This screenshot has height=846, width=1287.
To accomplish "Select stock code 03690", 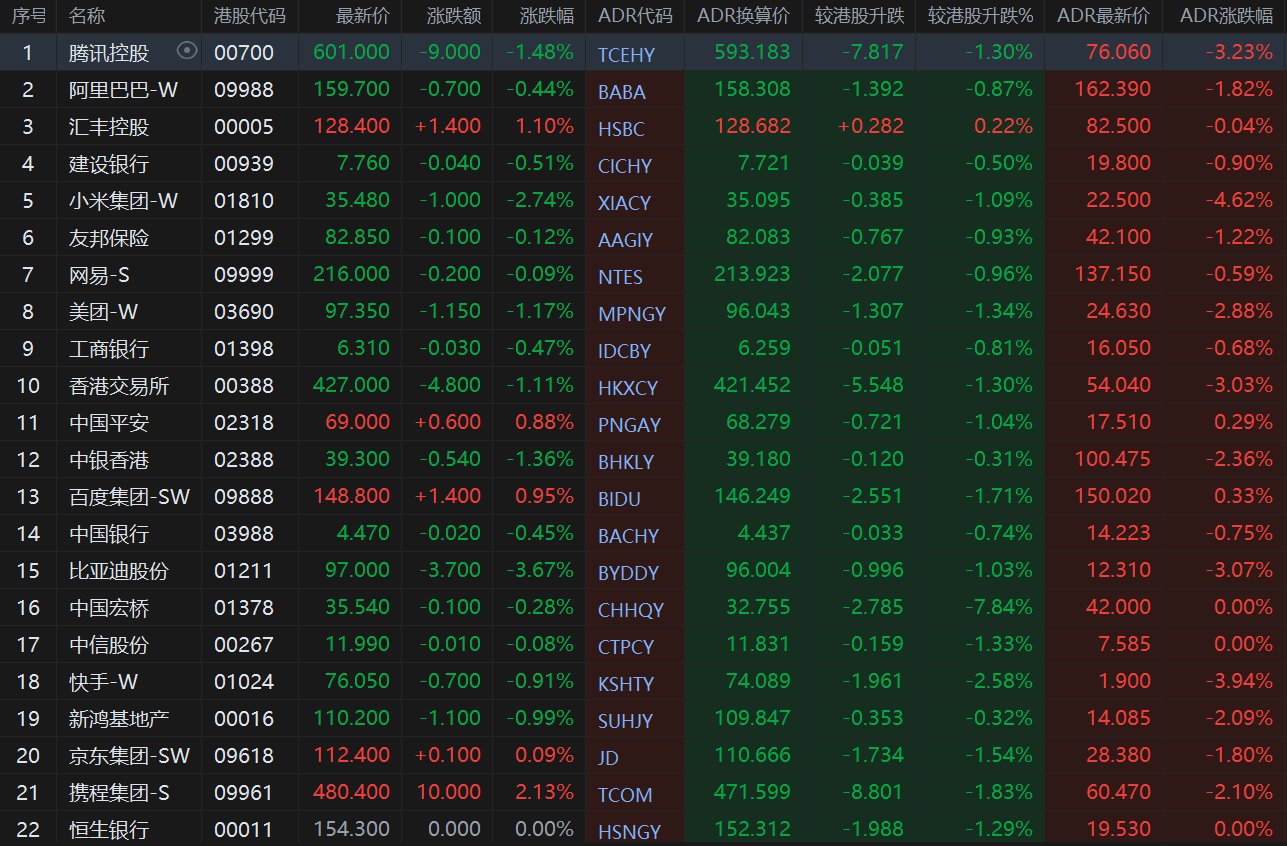I will point(244,312).
